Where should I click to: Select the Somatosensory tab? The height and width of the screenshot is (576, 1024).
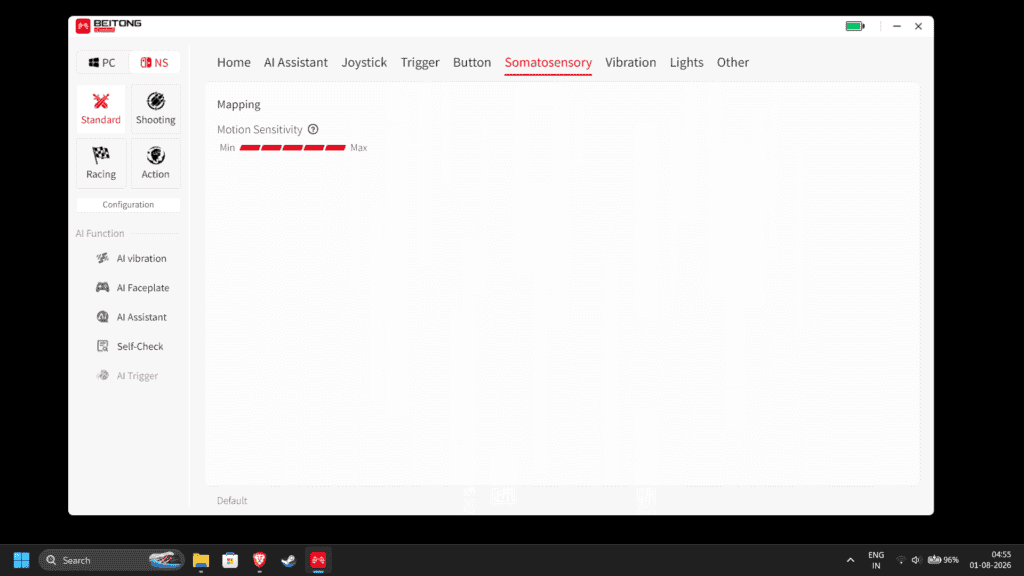pyautogui.click(x=548, y=63)
